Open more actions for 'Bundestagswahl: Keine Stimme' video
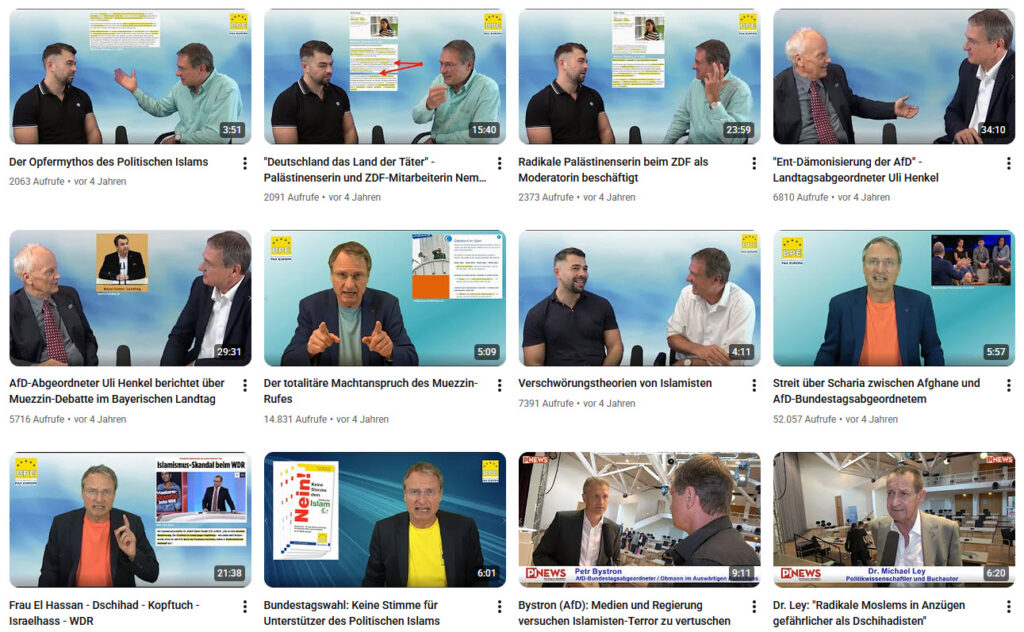Viewport: 1024px width, 632px height. point(500,607)
